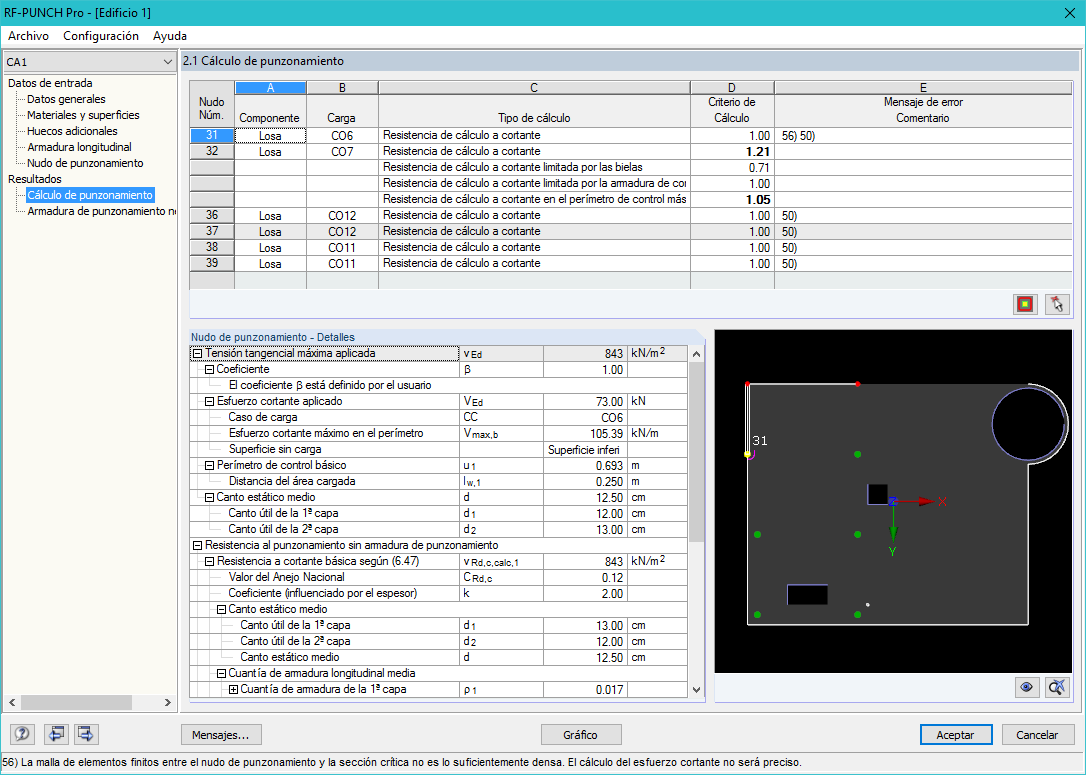The image size is (1086, 775).
Task: Click the pick node in graphic icon
Action: pyautogui.click(x=1057, y=304)
